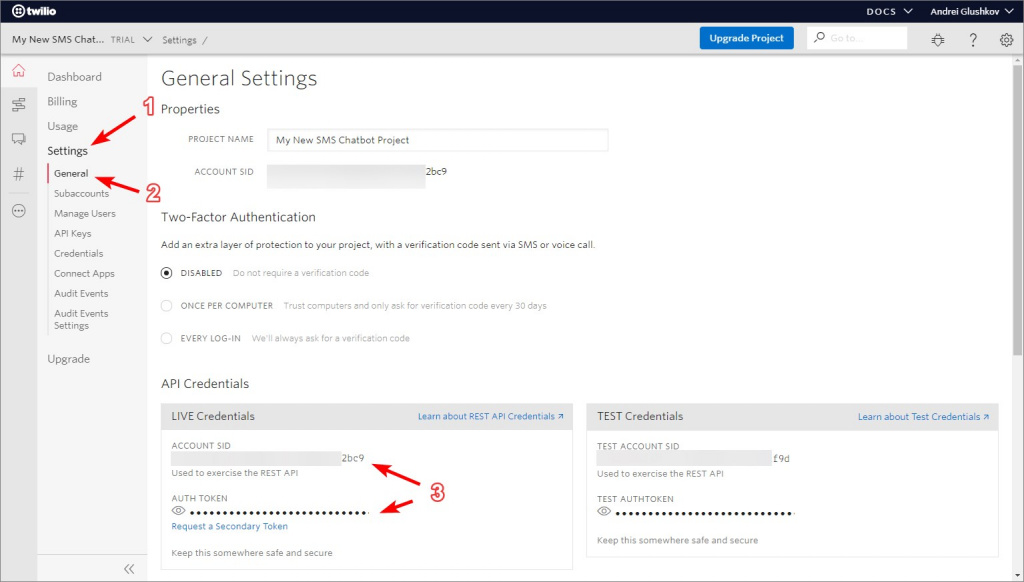Click the All Products ellipsis icon
This screenshot has width=1024, height=582.
(x=18, y=210)
